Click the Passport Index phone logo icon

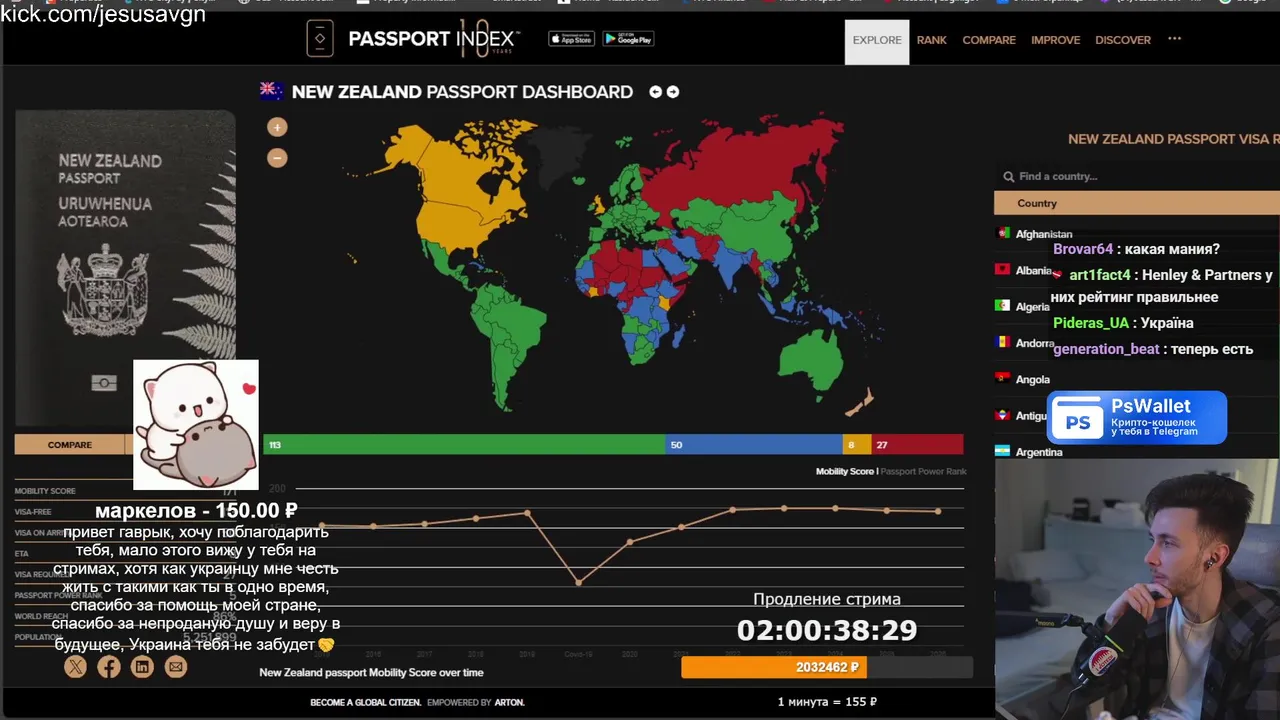pyautogui.click(x=319, y=39)
